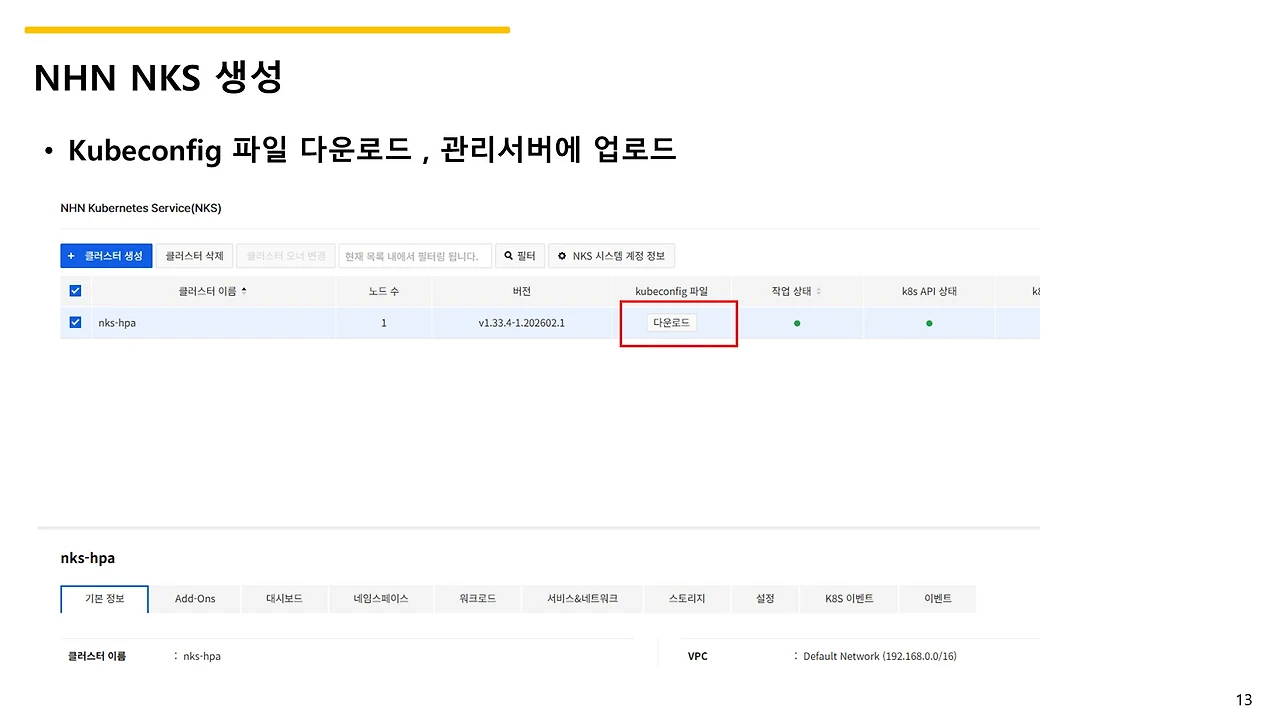Click the kubeconfig 파일 column header

[x=671, y=291]
